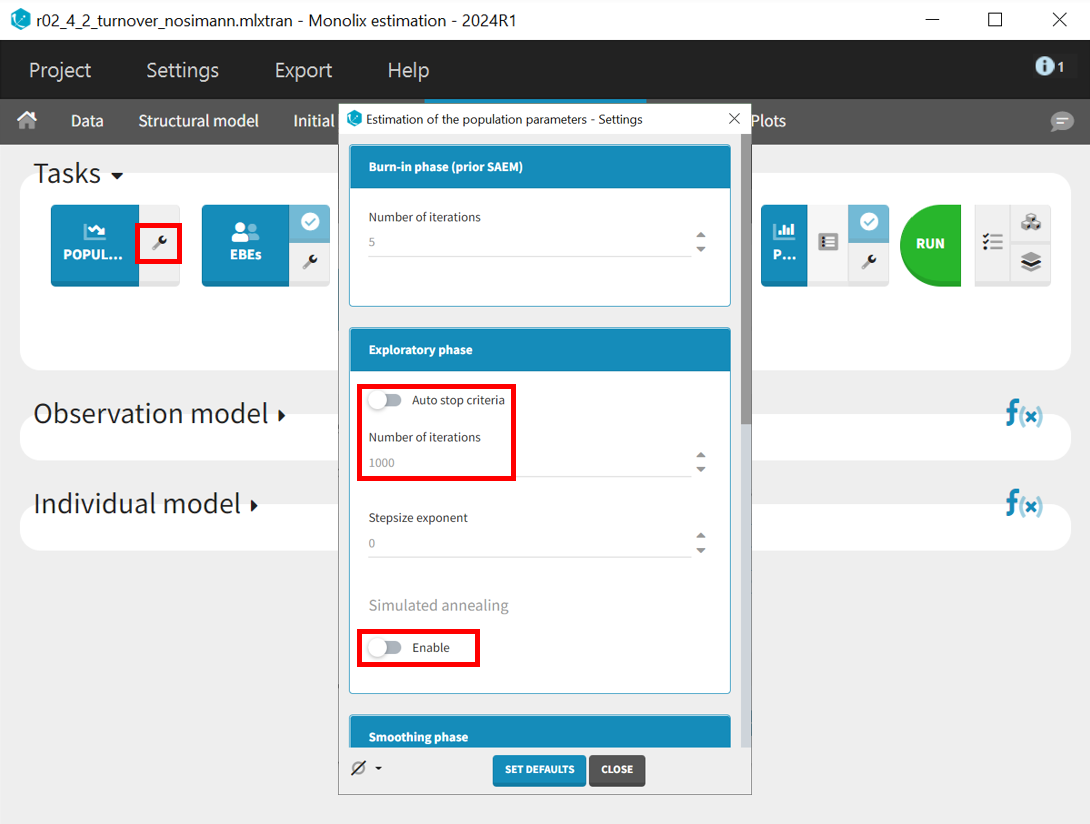Click the Individual model formula icon
Screen dimensions: 1090x824
click(x=1023, y=503)
